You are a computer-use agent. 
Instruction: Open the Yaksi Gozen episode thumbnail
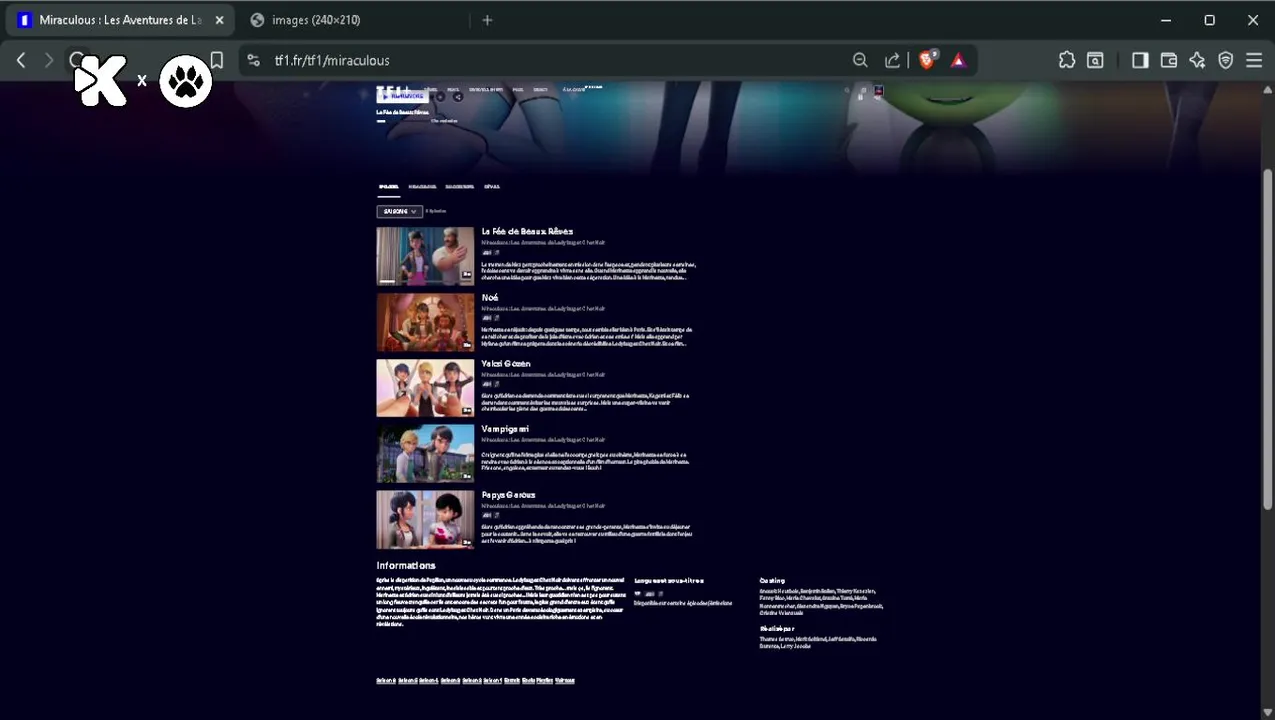click(x=425, y=388)
